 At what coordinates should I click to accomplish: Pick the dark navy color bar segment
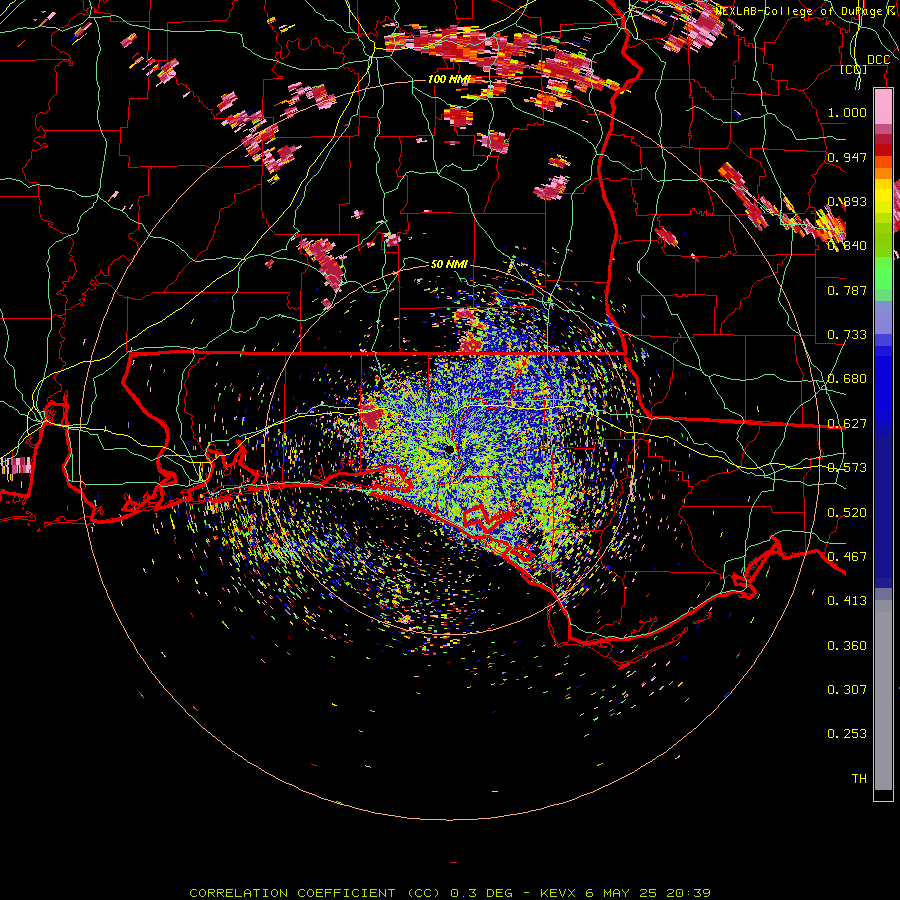point(883,511)
